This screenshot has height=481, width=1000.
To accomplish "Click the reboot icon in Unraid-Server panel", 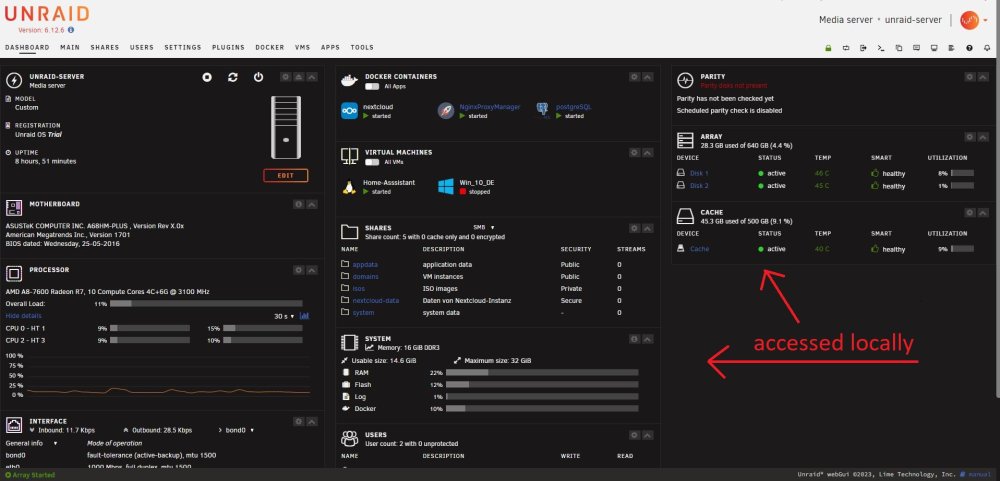I will coord(233,77).
